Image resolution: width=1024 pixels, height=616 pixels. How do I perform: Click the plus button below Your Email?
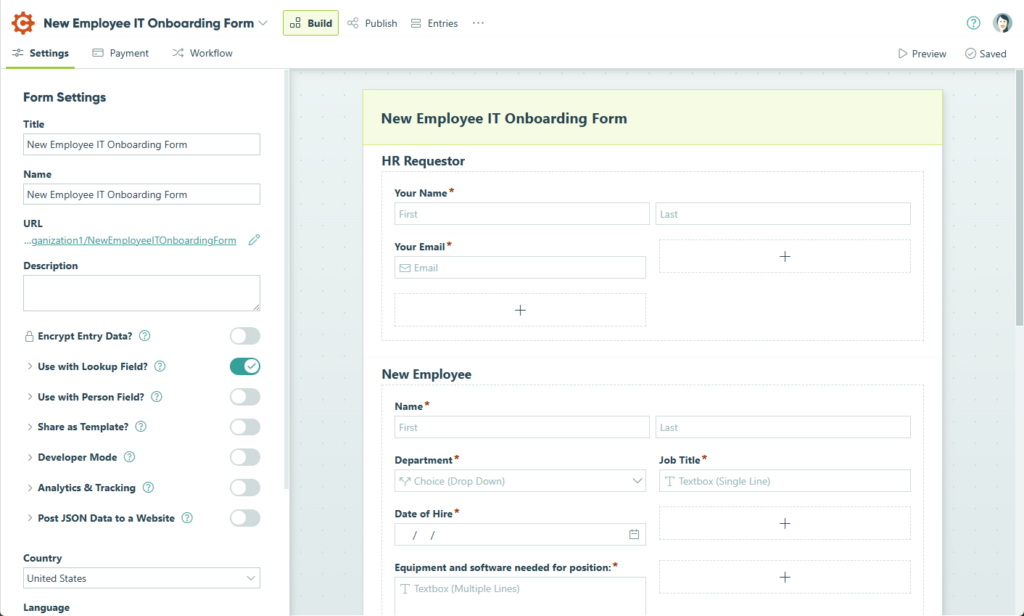520,310
